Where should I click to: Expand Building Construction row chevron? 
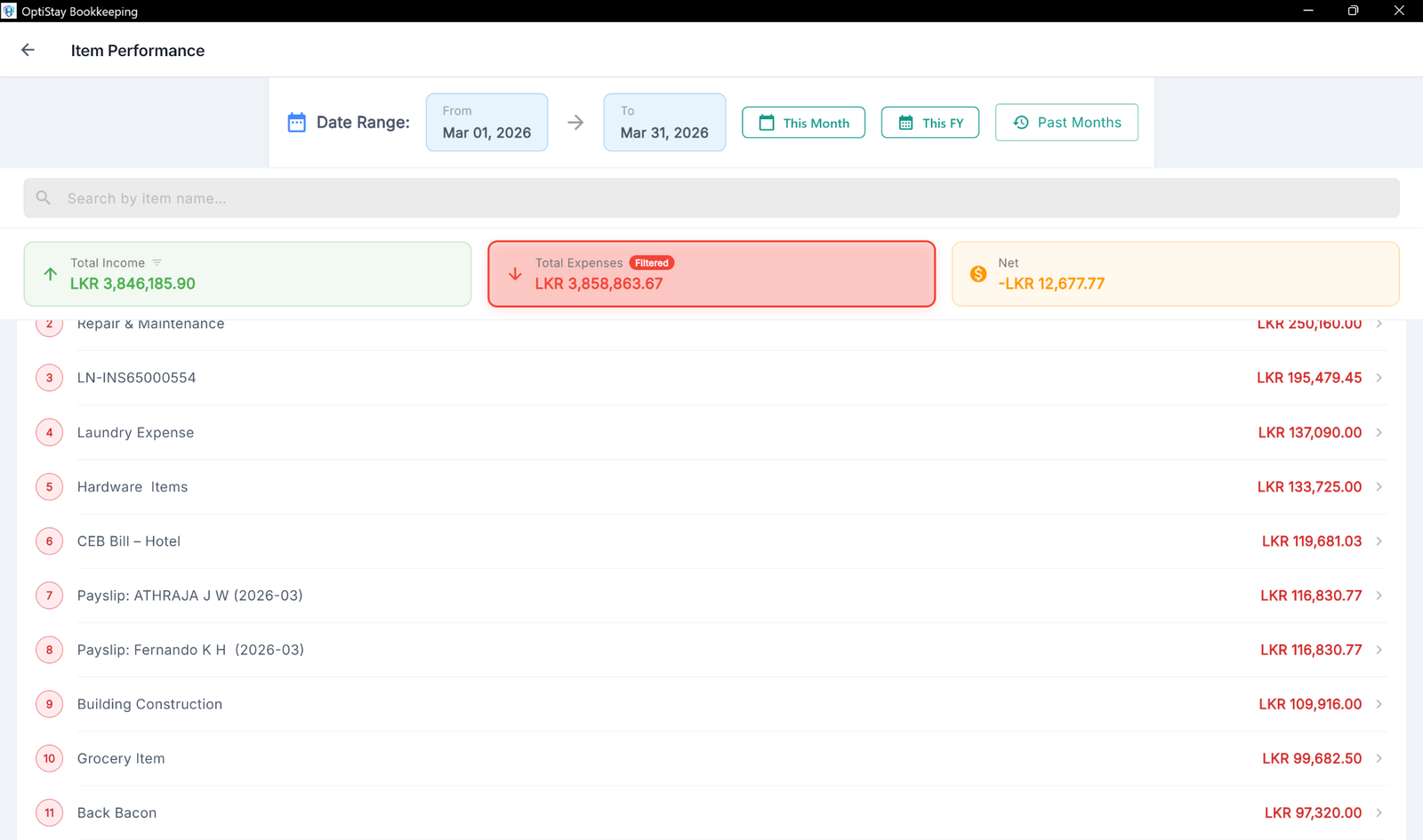(1379, 703)
